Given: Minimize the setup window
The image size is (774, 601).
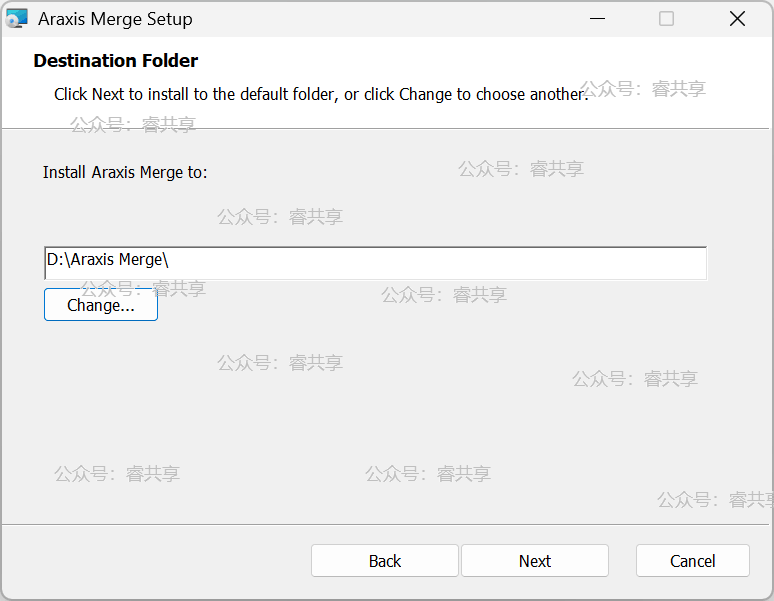Looking at the screenshot, I should (x=597, y=19).
